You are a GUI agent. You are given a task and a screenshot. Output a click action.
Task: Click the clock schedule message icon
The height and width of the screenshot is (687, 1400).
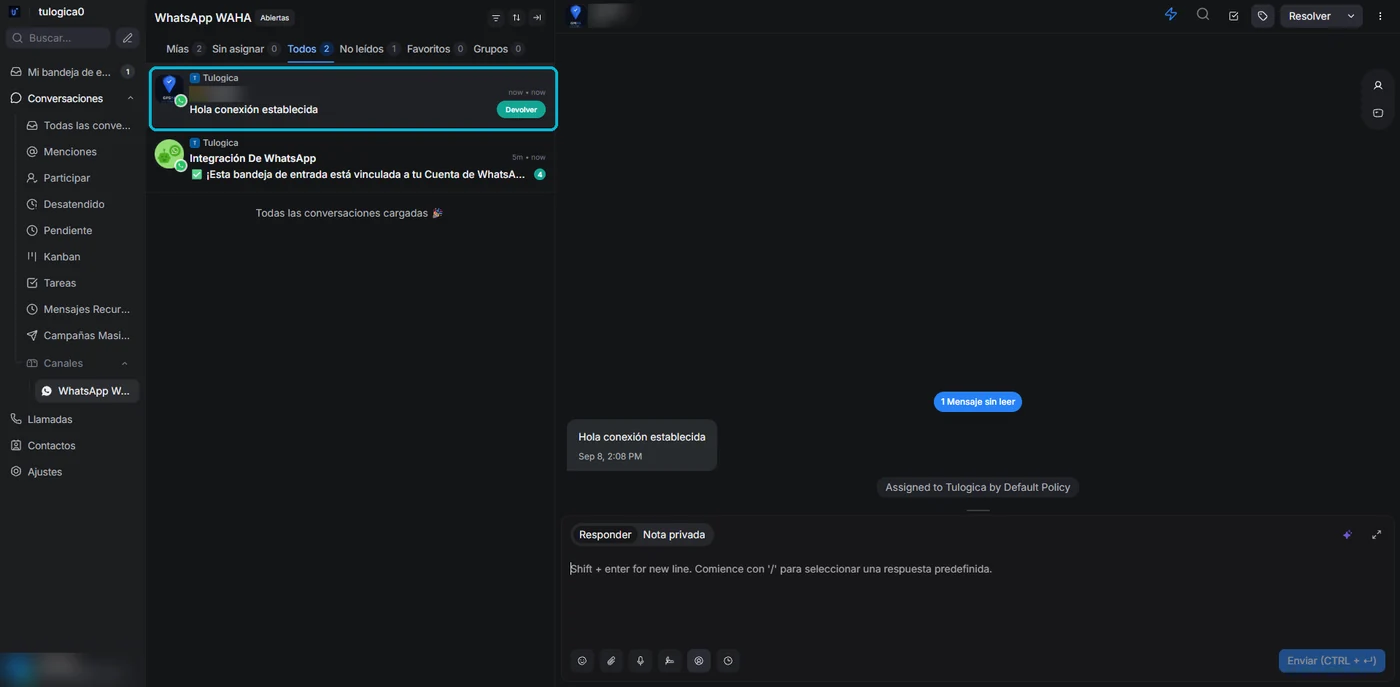click(x=728, y=661)
